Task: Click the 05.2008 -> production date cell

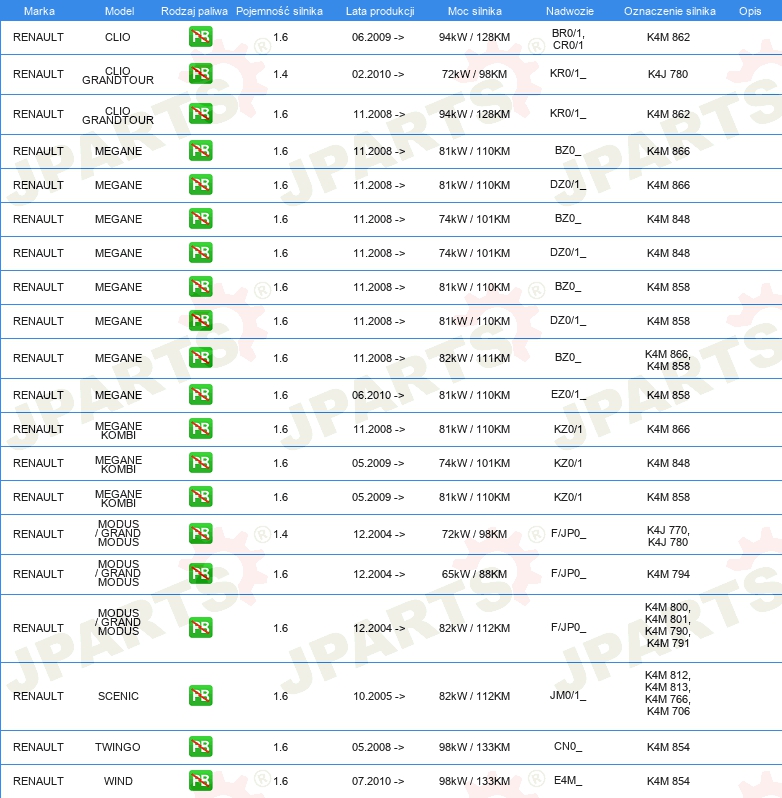Action: pos(378,747)
